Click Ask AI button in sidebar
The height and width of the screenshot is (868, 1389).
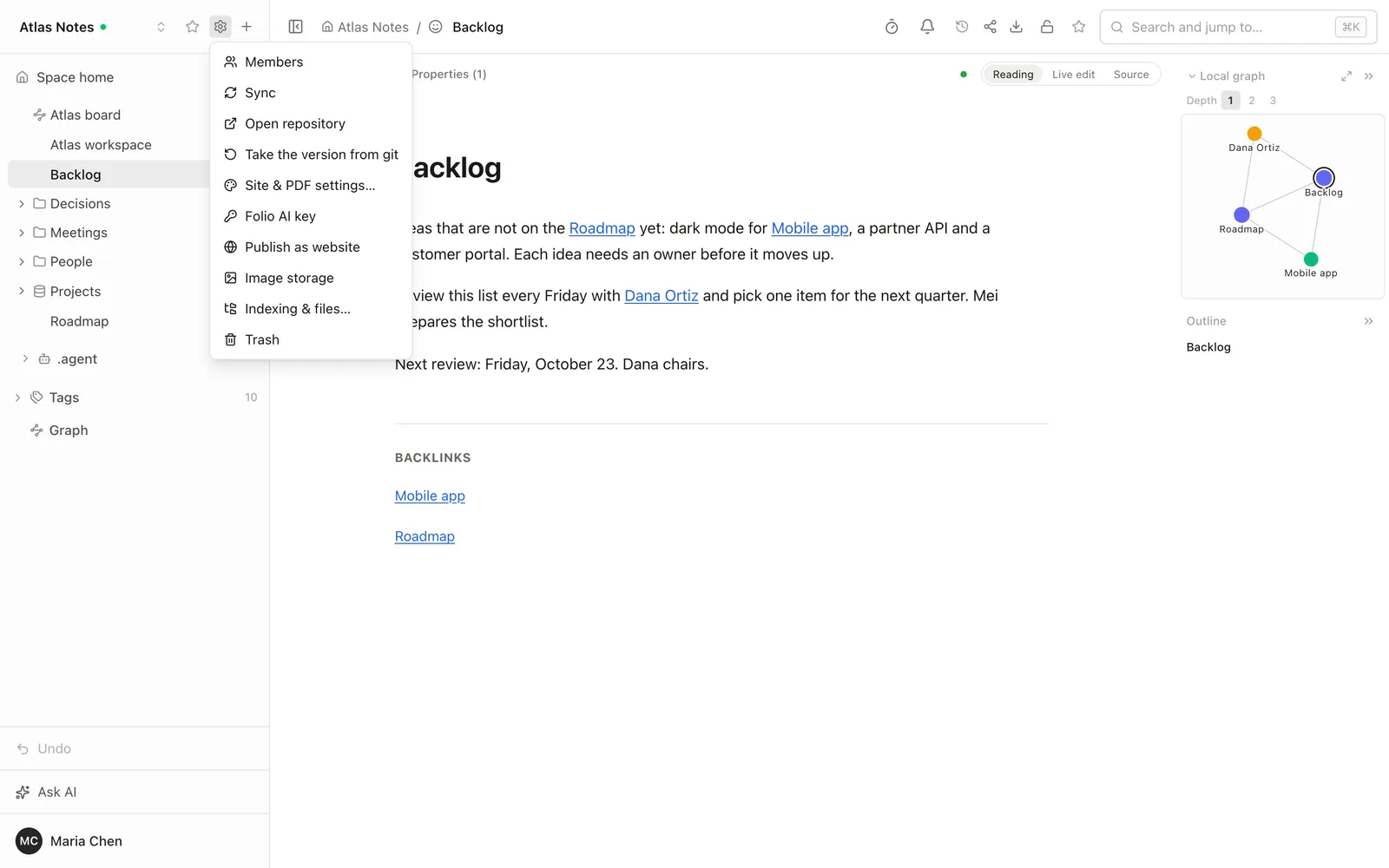click(x=135, y=792)
